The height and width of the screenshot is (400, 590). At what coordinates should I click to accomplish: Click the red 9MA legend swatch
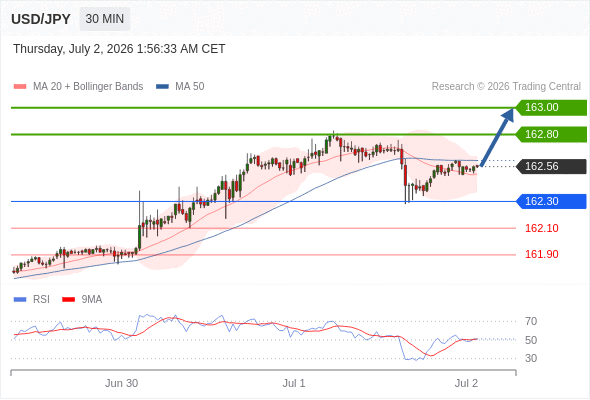[x=68, y=300]
